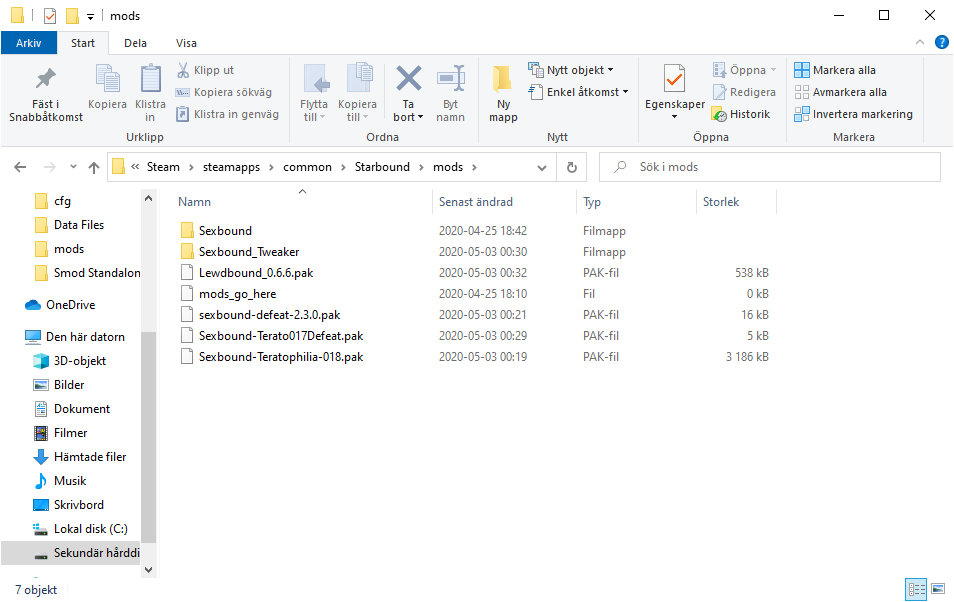Click the Kopiera till icon

point(358,80)
